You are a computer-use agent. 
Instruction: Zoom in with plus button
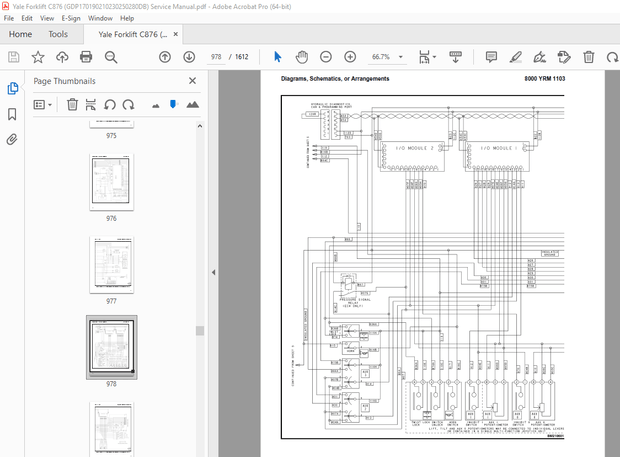(350, 57)
